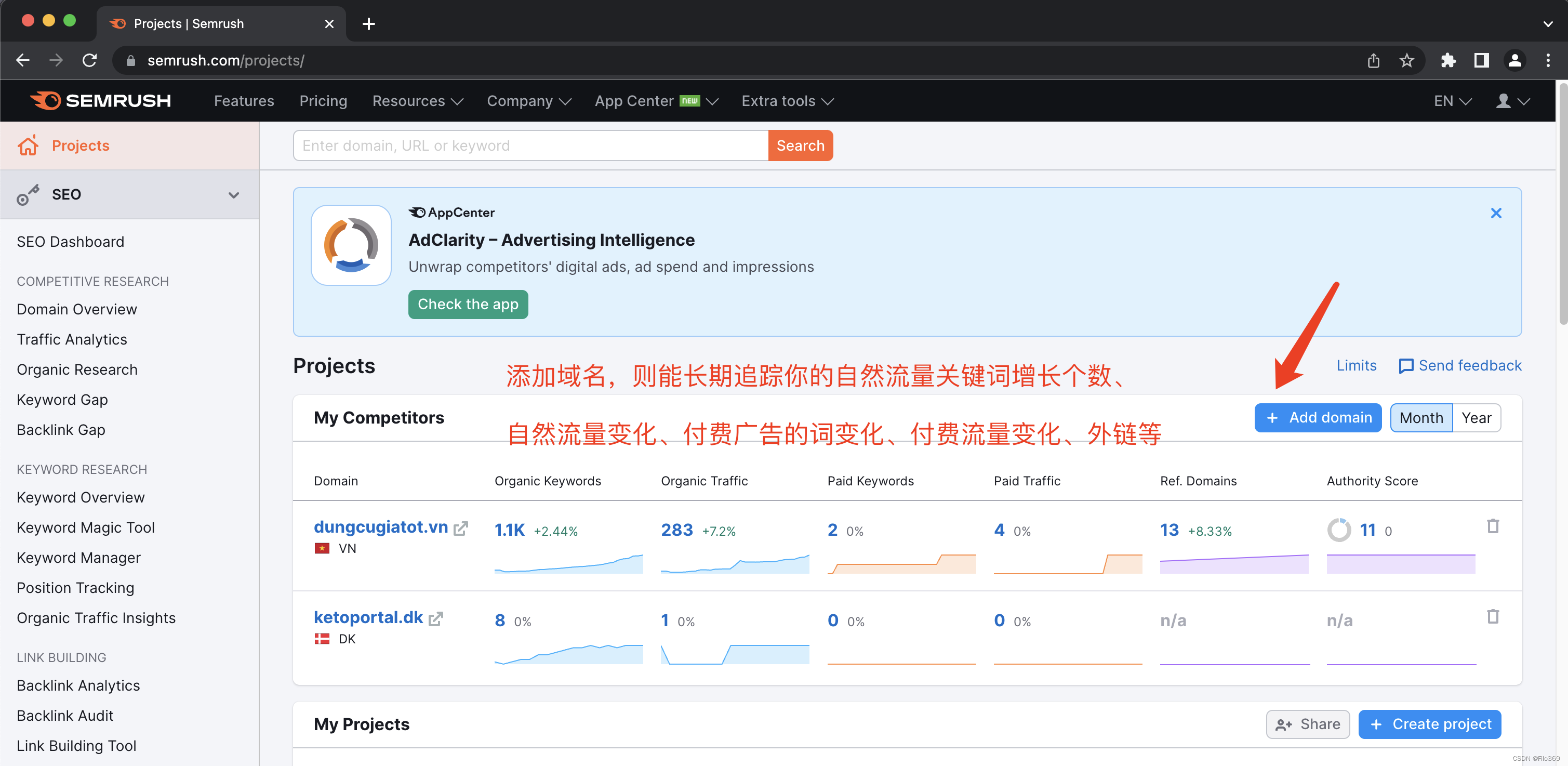Open the EN language dropdown
This screenshot has height=766, width=1568.
pyautogui.click(x=1452, y=101)
